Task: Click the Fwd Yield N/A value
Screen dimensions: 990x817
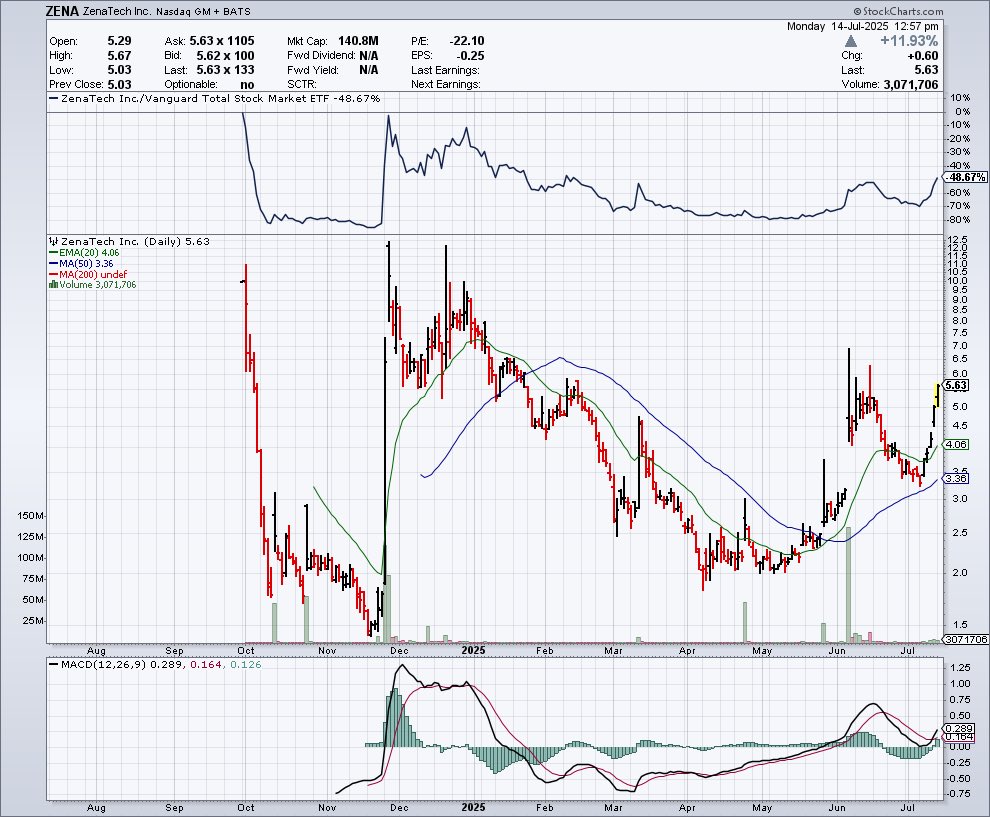Action: click(x=369, y=70)
